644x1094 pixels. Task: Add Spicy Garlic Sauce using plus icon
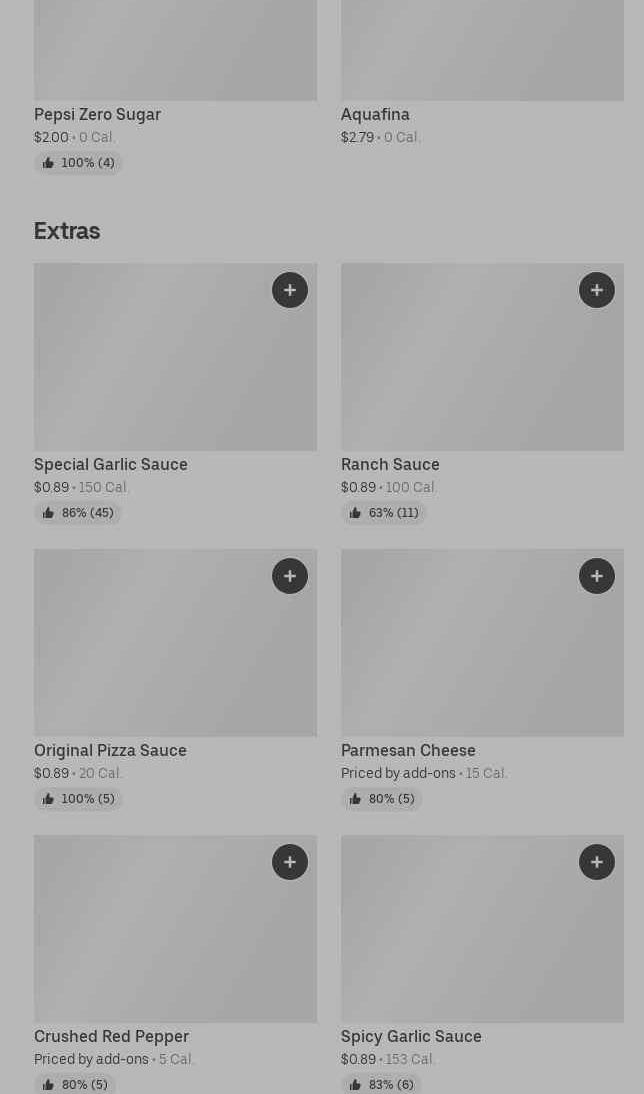coord(597,862)
